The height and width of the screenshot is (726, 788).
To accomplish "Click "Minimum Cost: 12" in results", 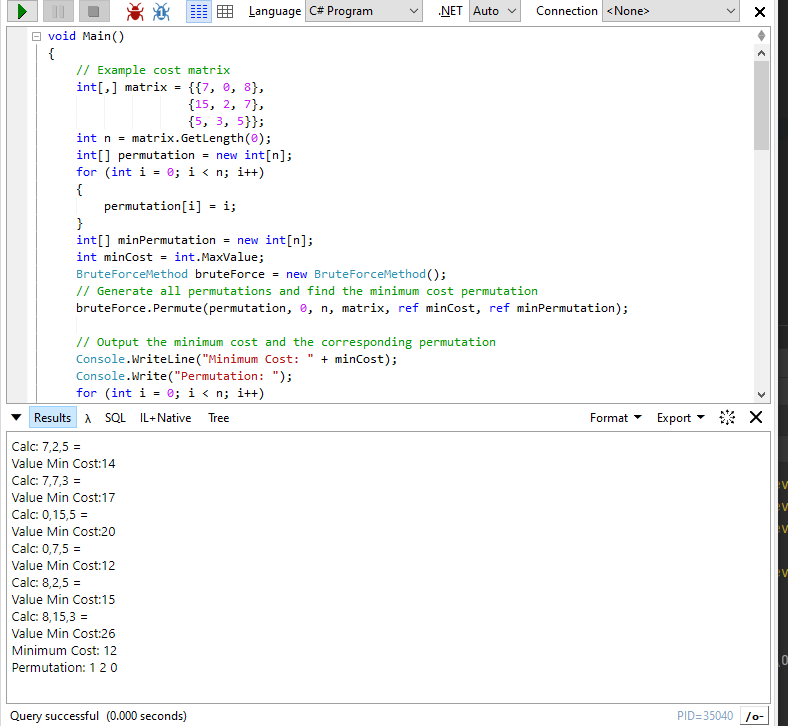I will pyautogui.click(x=64, y=651).
